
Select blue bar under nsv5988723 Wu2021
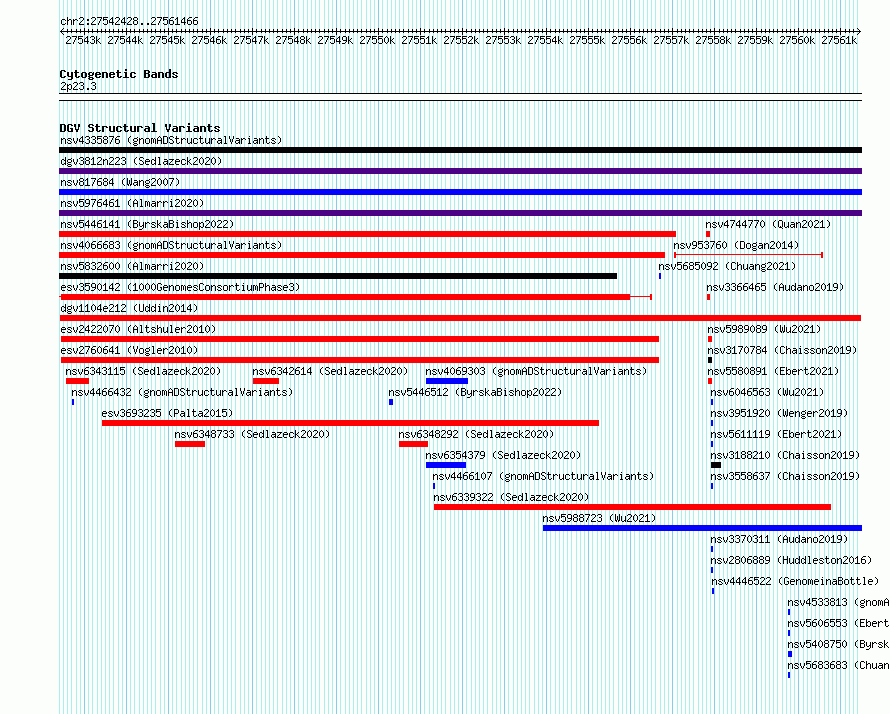702,528
